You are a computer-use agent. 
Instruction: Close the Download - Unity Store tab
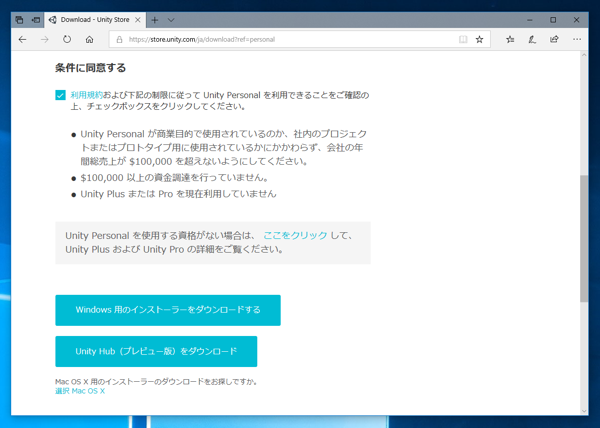click(x=138, y=20)
